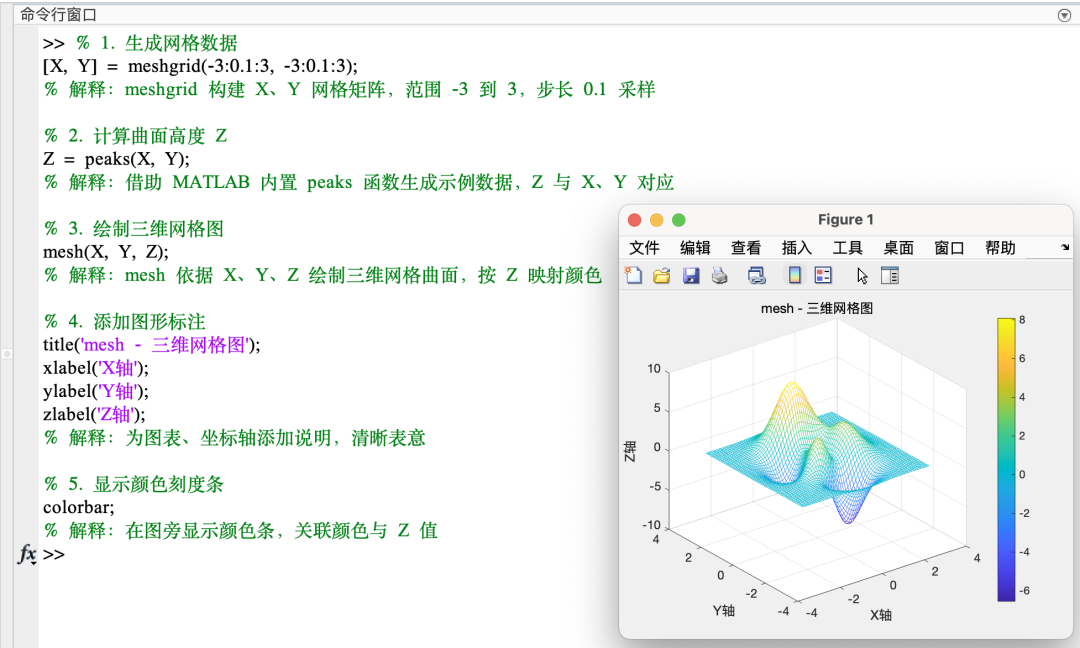Viewport: 1080px width, 648px height.
Task: Toggle the Insert Colorbar toolbar icon
Action: point(794,275)
